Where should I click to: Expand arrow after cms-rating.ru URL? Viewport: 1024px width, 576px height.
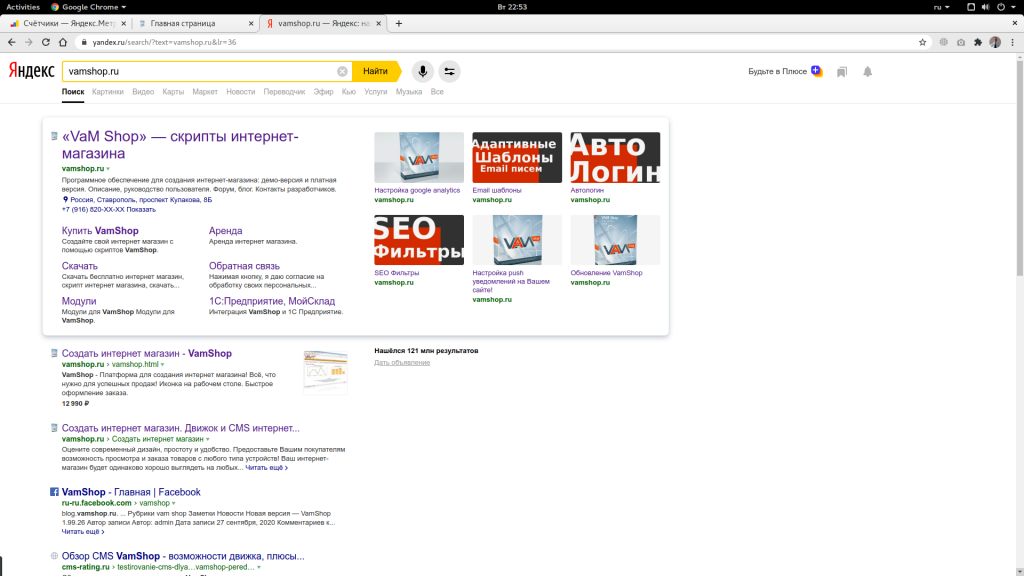259,568
